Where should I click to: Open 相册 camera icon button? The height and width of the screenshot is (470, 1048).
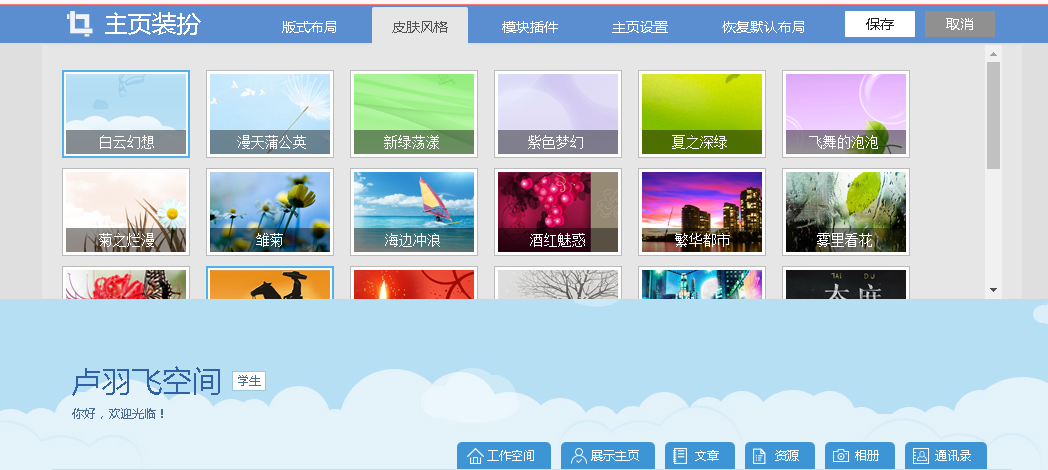tap(860, 456)
